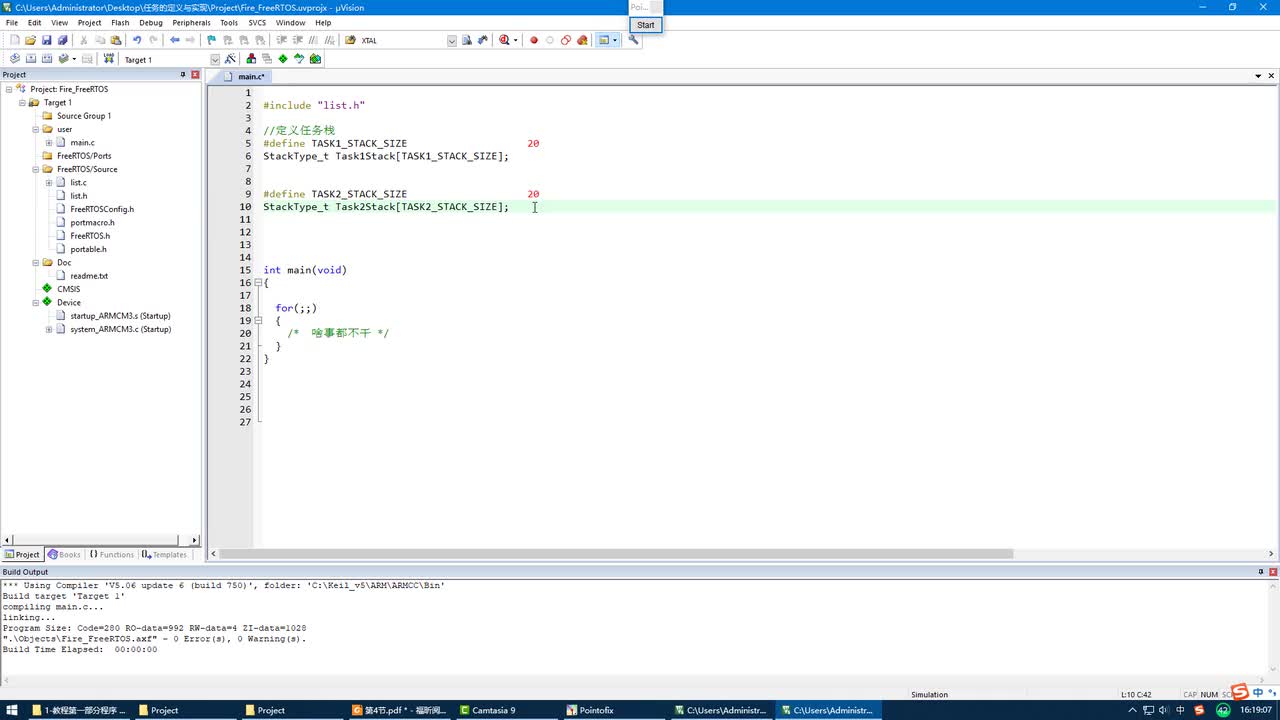Collapse Target 1 tree node
This screenshot has height=720, width=1280.
click(x=22, y=102)
